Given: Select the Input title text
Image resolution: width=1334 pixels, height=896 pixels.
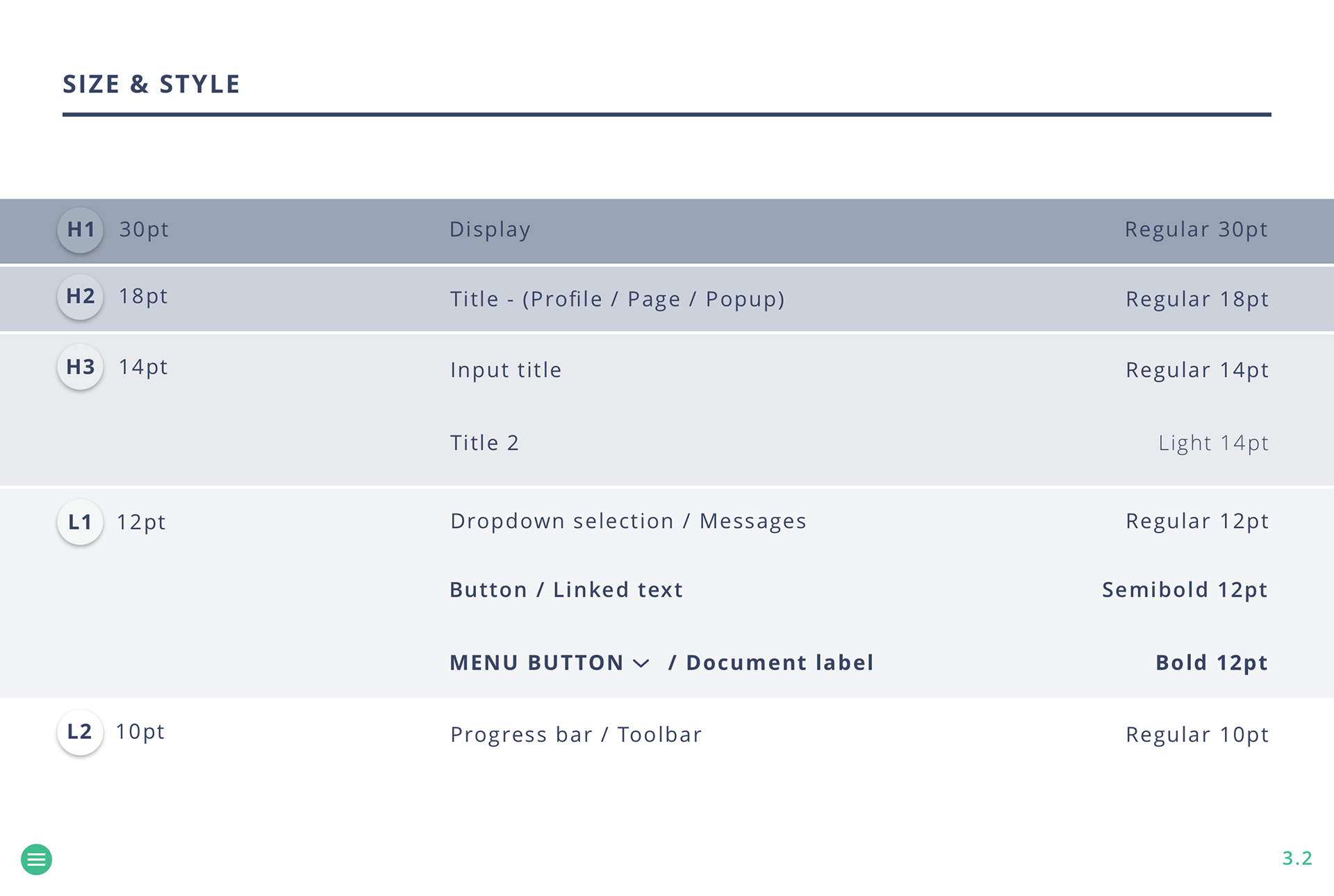Looking at the screenshot, I should (506, 370).
